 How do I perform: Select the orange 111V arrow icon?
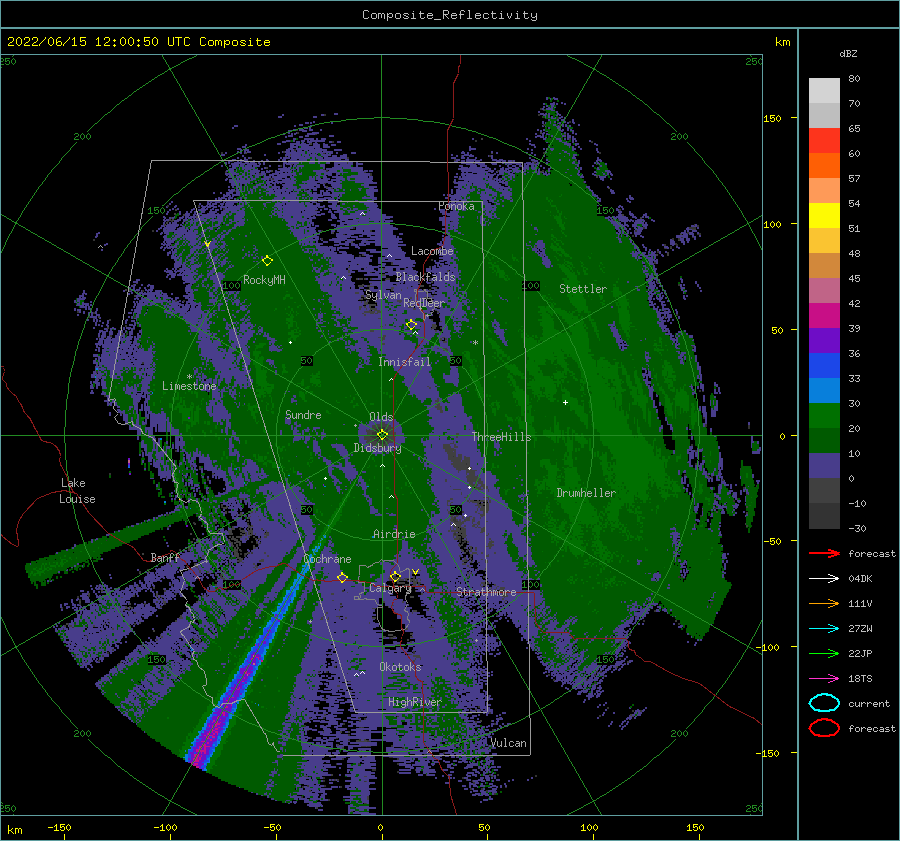[824, 603]
